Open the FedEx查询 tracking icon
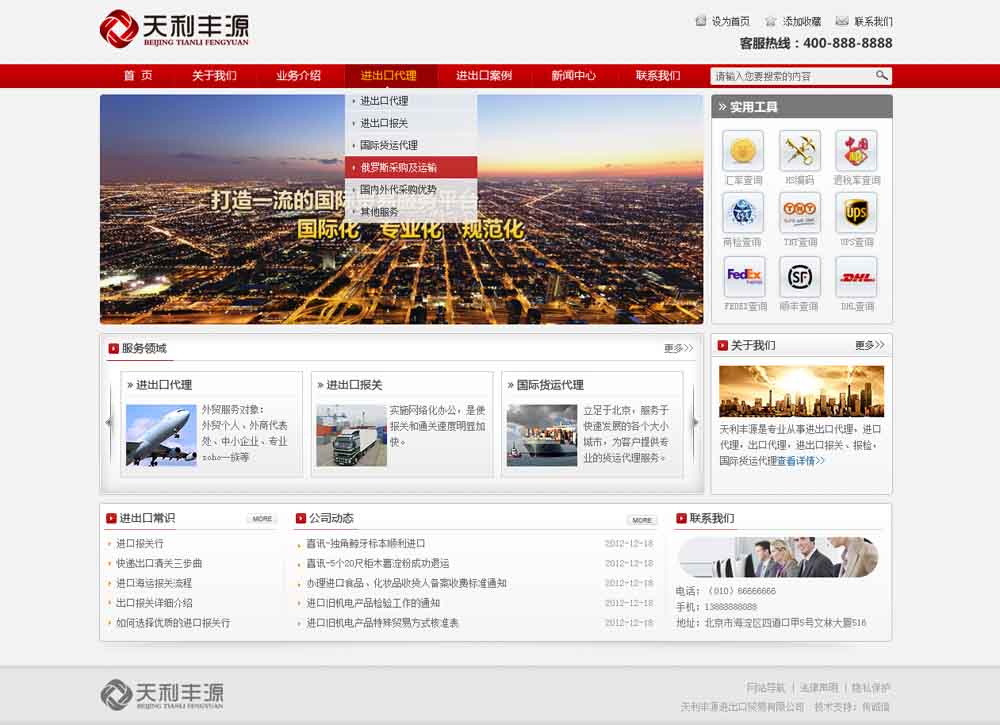1000x725 pixels. (x=743, y=276)
